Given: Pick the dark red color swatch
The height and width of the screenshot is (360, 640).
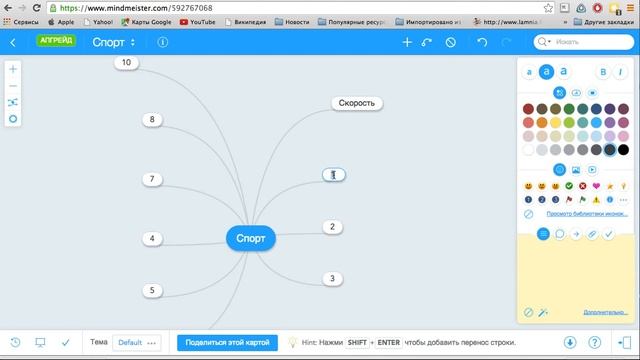Looking at the screenshot, I should 528,109.
